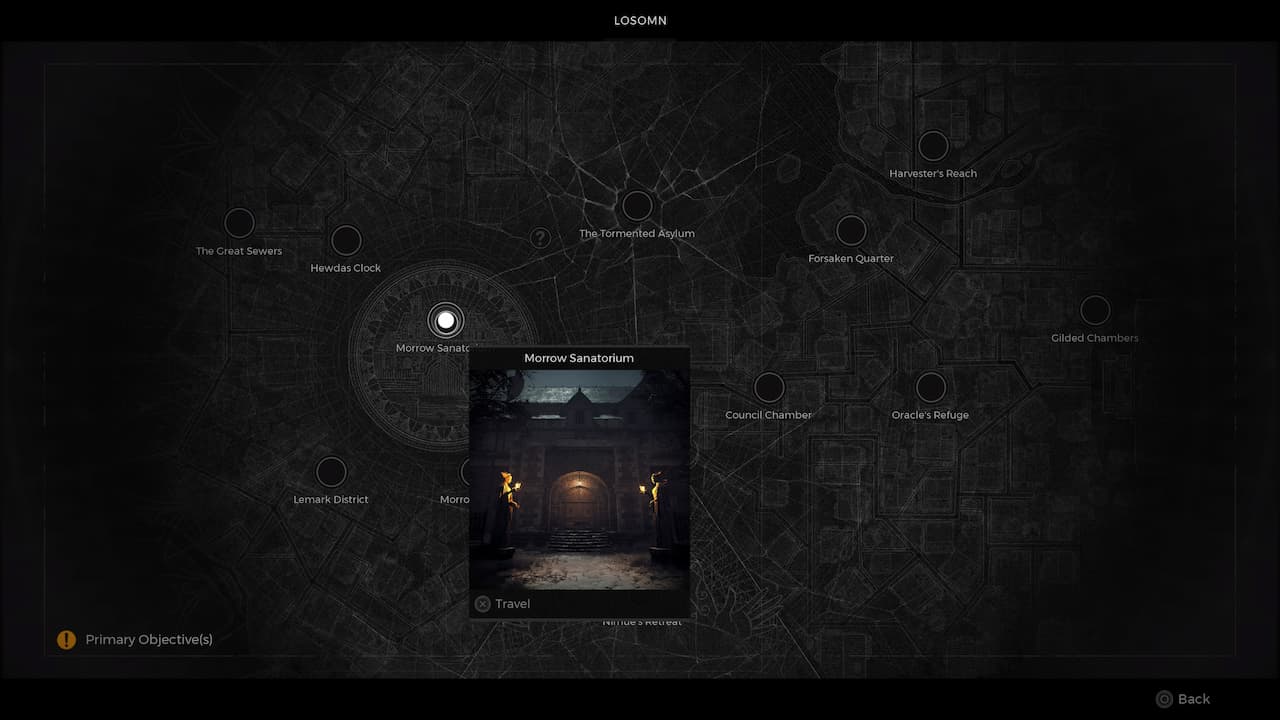The image size is (1280, 720).
Task: Click the circle controller icon beside Back
Action: coord(1164,699)
